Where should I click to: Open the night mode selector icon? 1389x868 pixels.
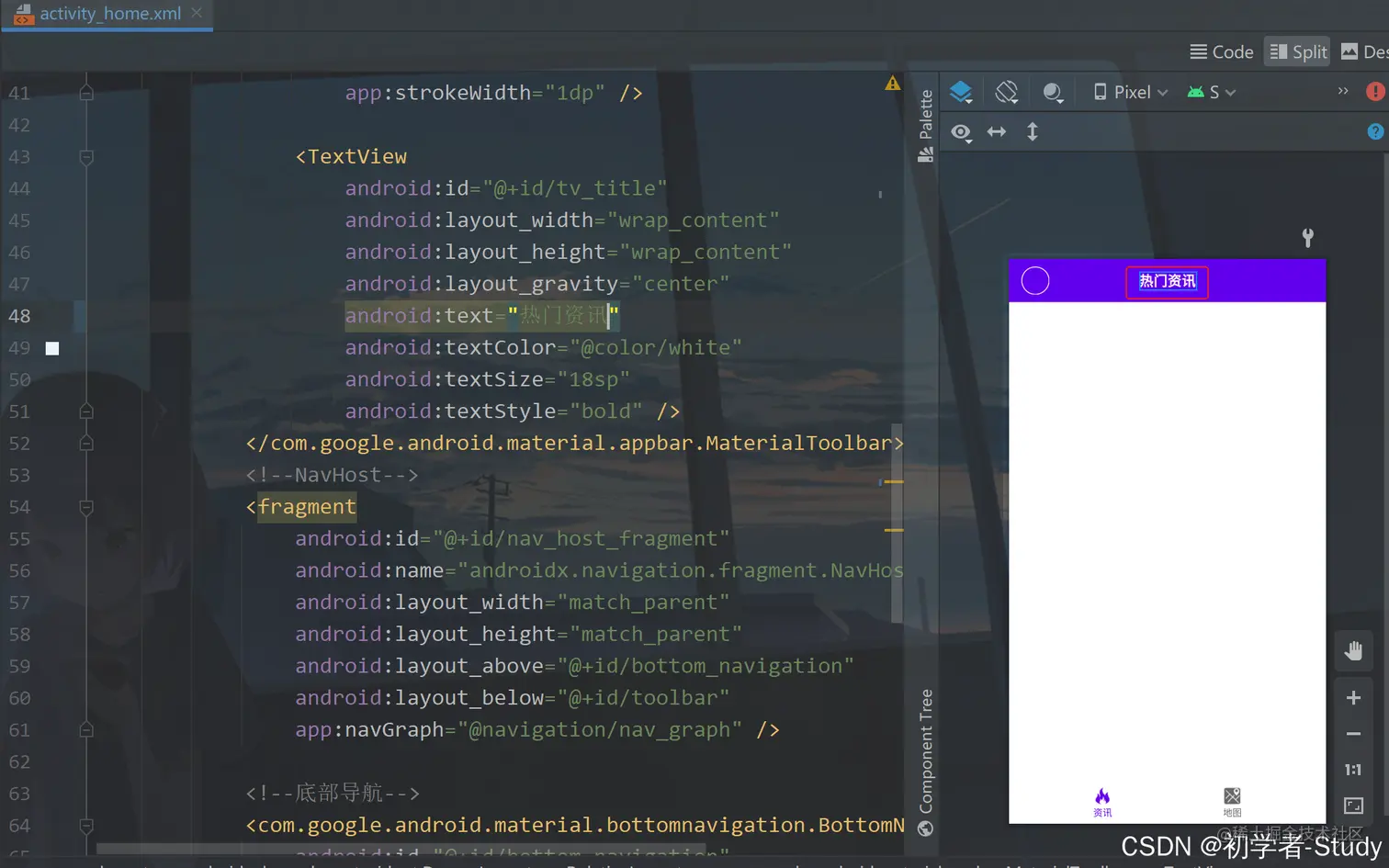coord(1054,92)
